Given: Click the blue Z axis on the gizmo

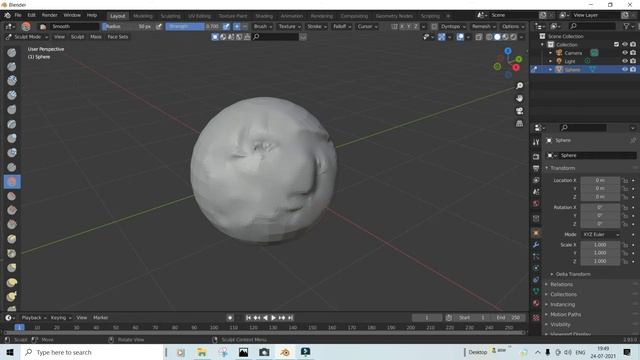Looking at the screenshot, I should point(508,51).
